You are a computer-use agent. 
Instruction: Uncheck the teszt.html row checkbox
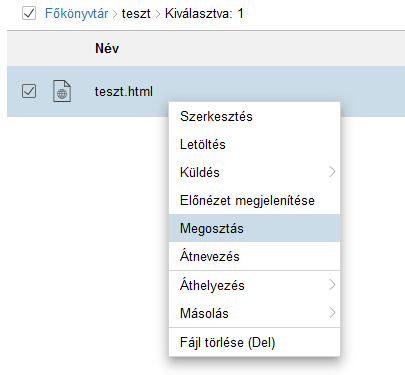pyautogui.click(x=29, y=91)
